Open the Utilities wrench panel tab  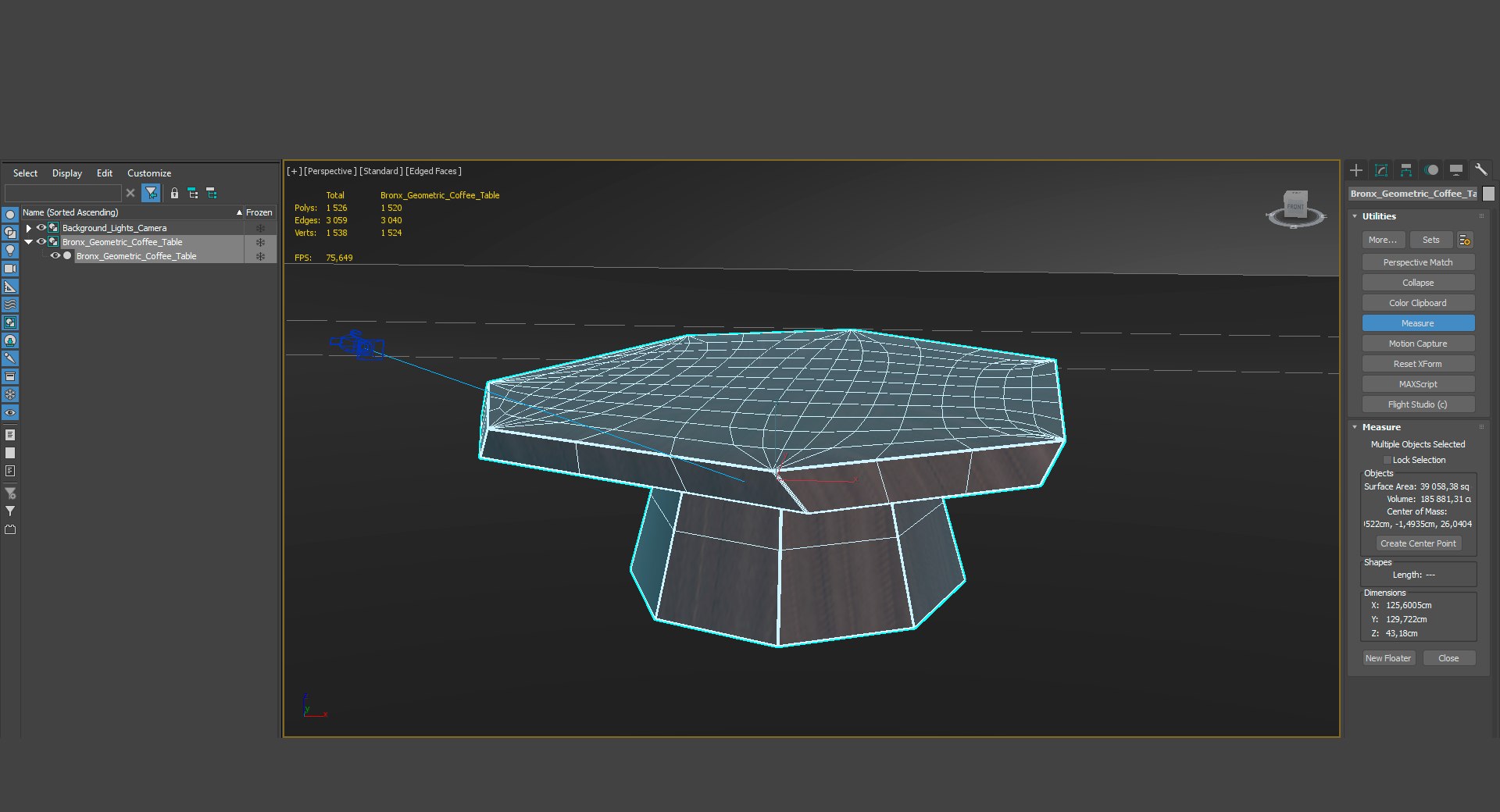point(1480,170)
